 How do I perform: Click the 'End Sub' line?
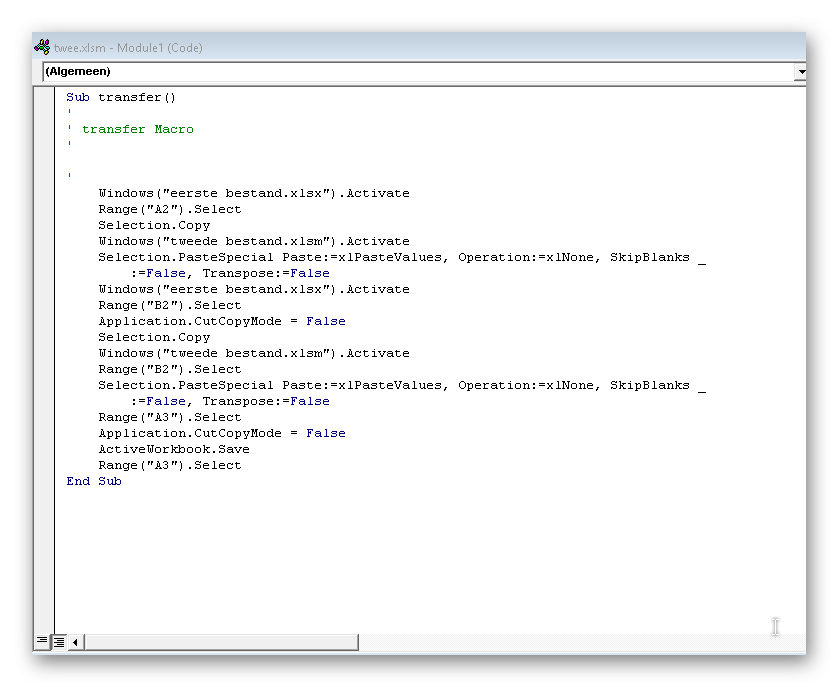click(94, 481)
